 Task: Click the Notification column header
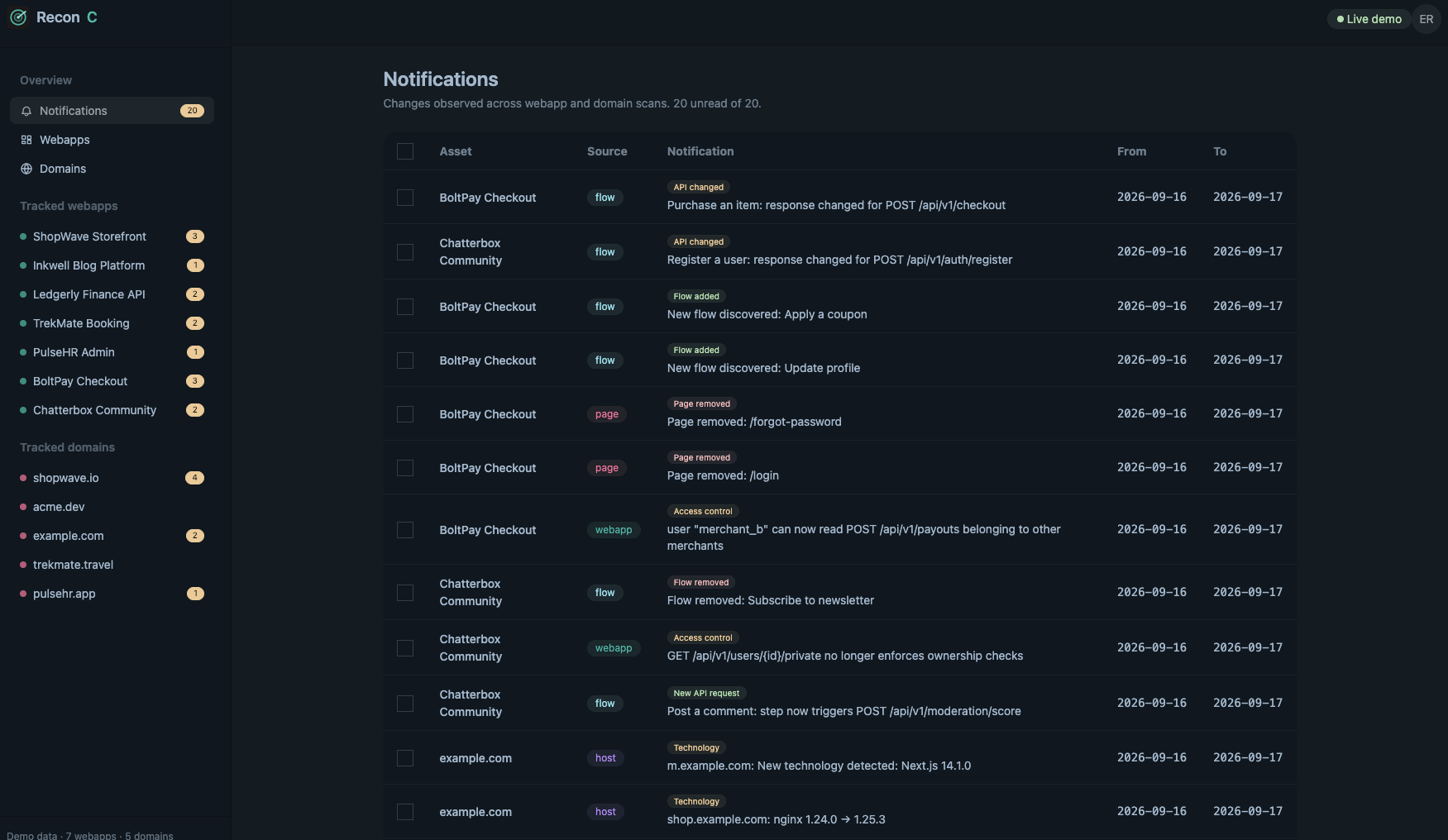pyautogui.click(x=700, y=151)
